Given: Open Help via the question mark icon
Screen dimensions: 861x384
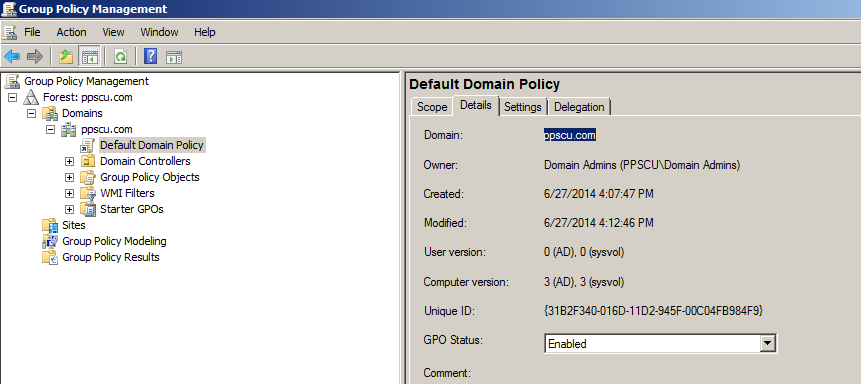Looking at the screenshot, I should 150,56.
